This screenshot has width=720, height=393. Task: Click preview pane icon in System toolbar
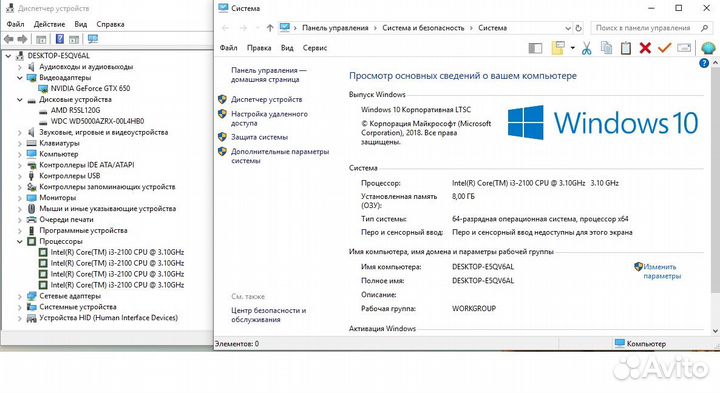click(x=535, y=48)
